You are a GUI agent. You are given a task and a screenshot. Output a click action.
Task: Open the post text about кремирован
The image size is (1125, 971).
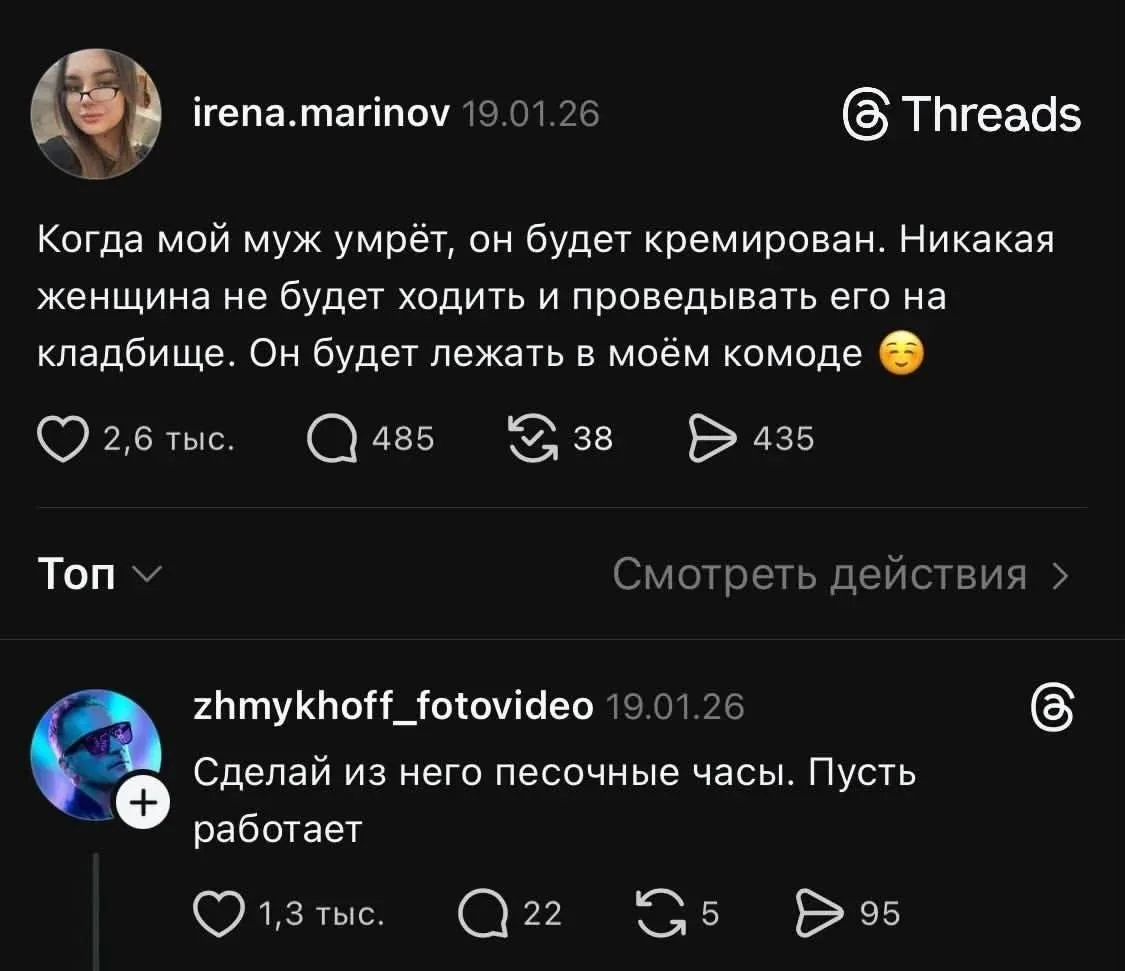click(545, 296)
